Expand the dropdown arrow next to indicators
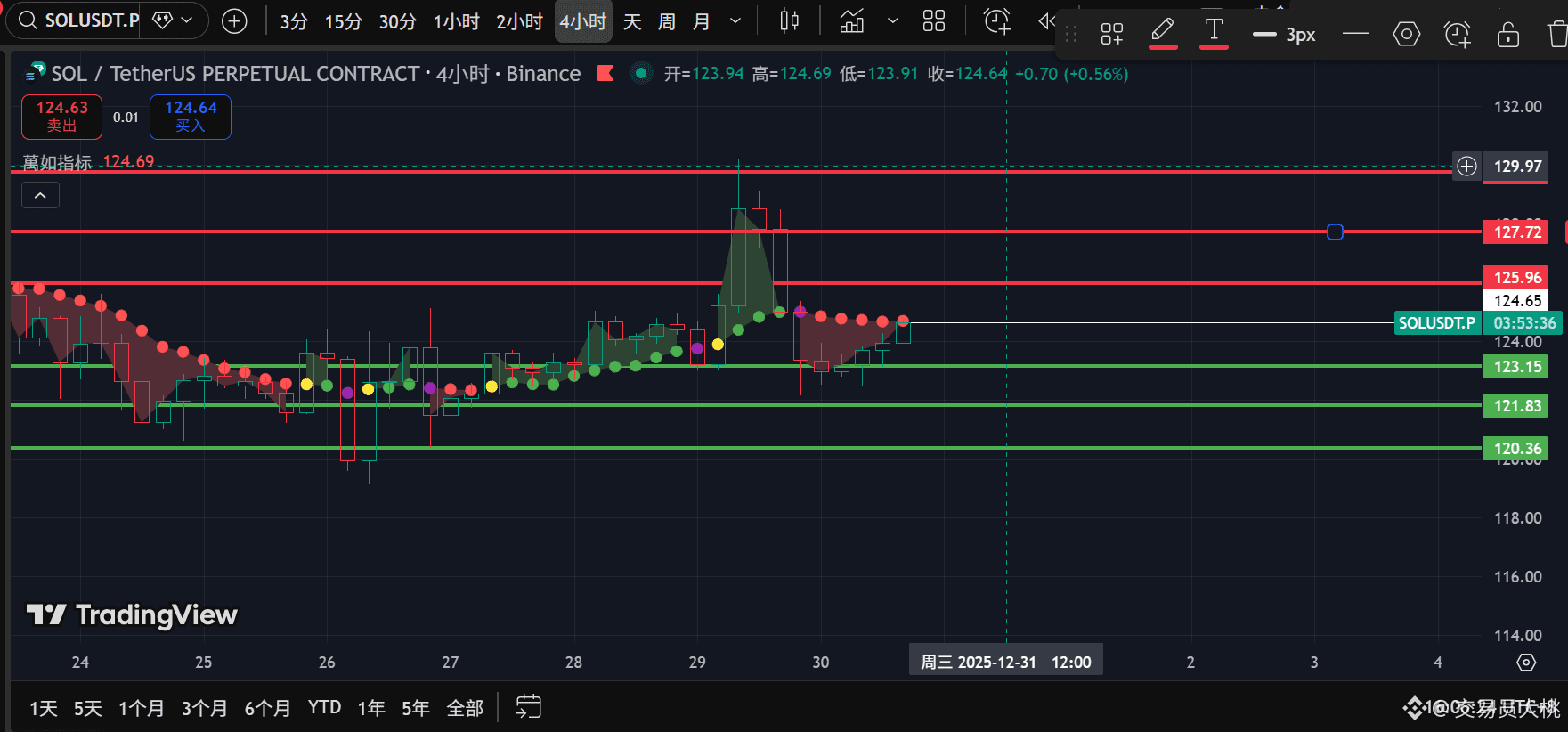The height and width of the screenshot is (732, 1568). click(x=893, y=20)
